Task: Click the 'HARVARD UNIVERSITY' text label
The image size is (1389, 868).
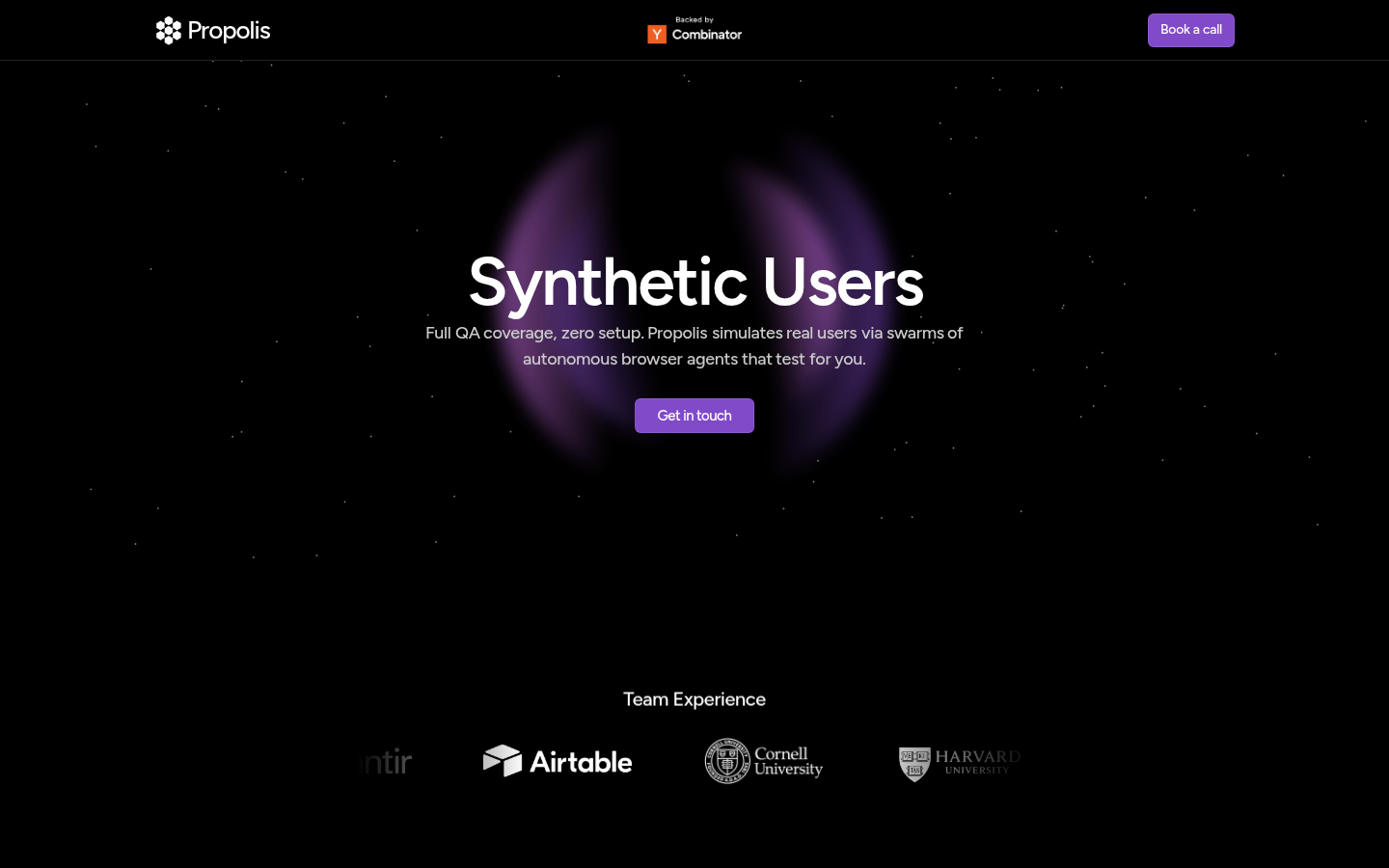Action: tap(977, 762)
